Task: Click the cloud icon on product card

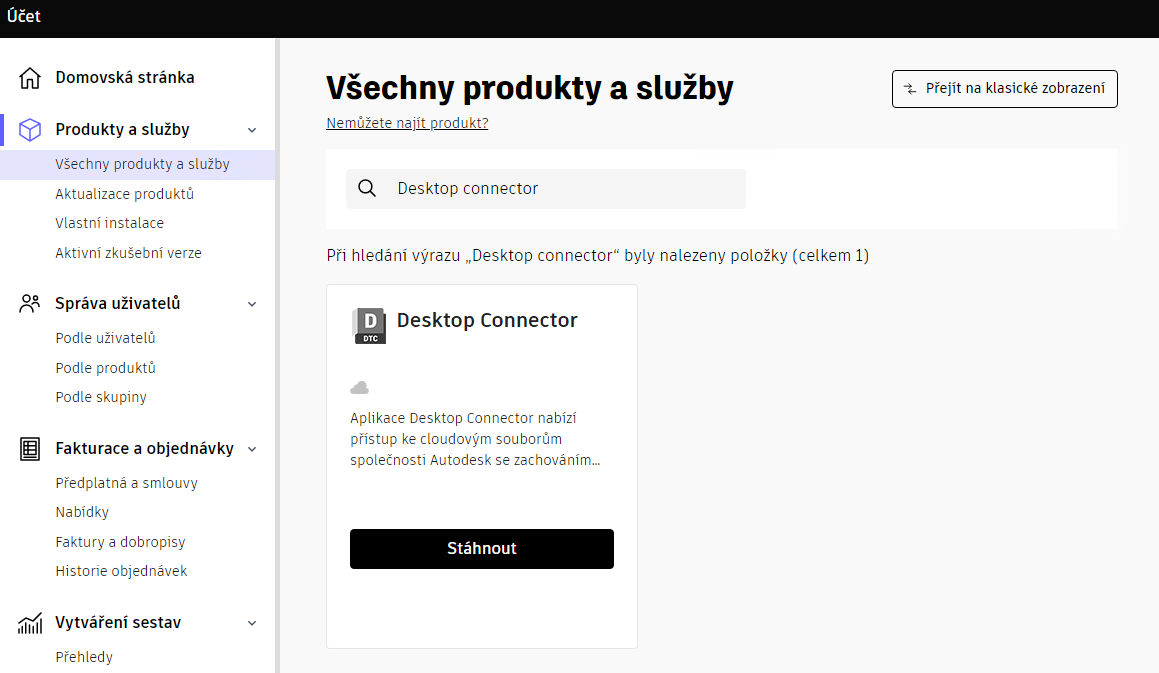Action: [360, 387]
